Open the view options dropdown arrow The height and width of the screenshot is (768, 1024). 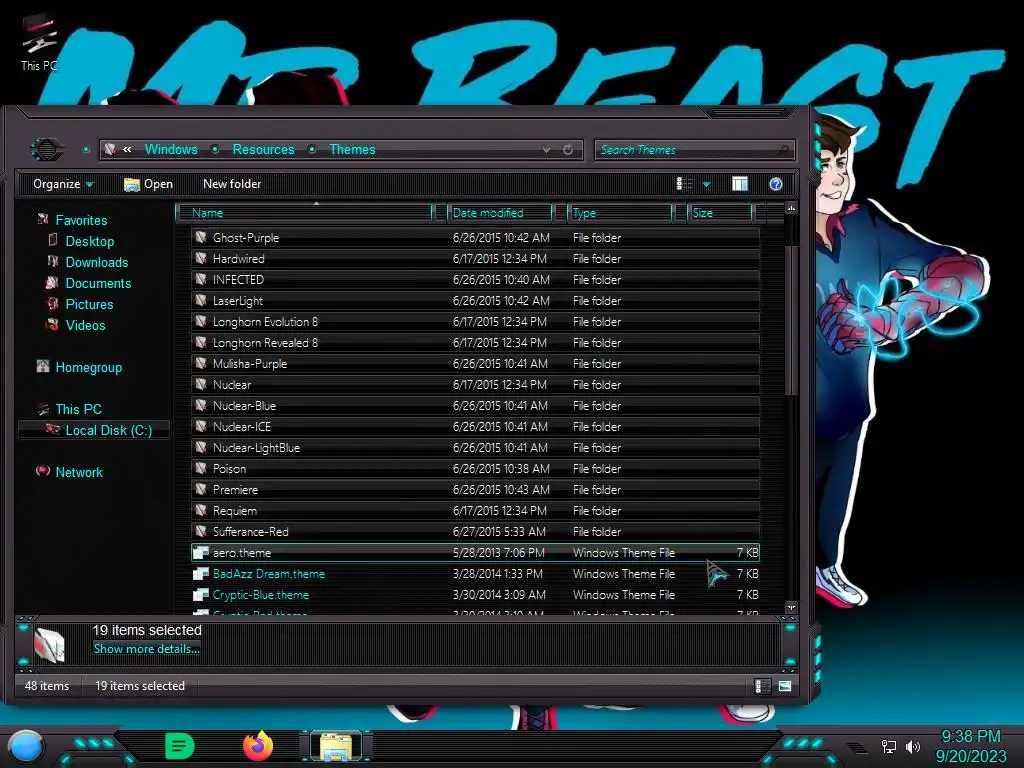[706, 185]
